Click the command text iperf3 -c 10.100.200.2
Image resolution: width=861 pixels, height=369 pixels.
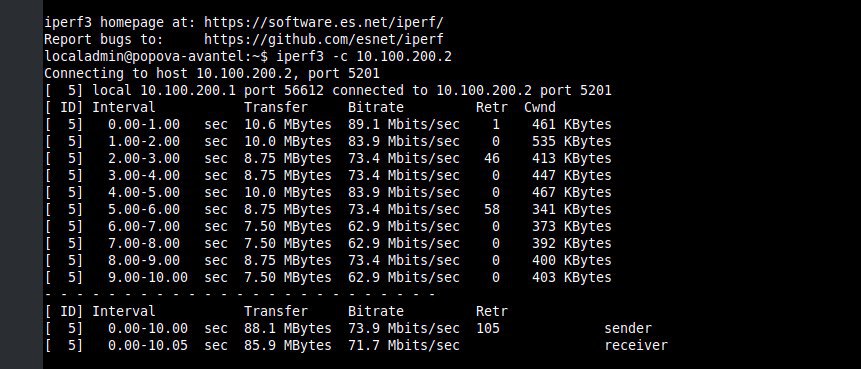point(364,57)
